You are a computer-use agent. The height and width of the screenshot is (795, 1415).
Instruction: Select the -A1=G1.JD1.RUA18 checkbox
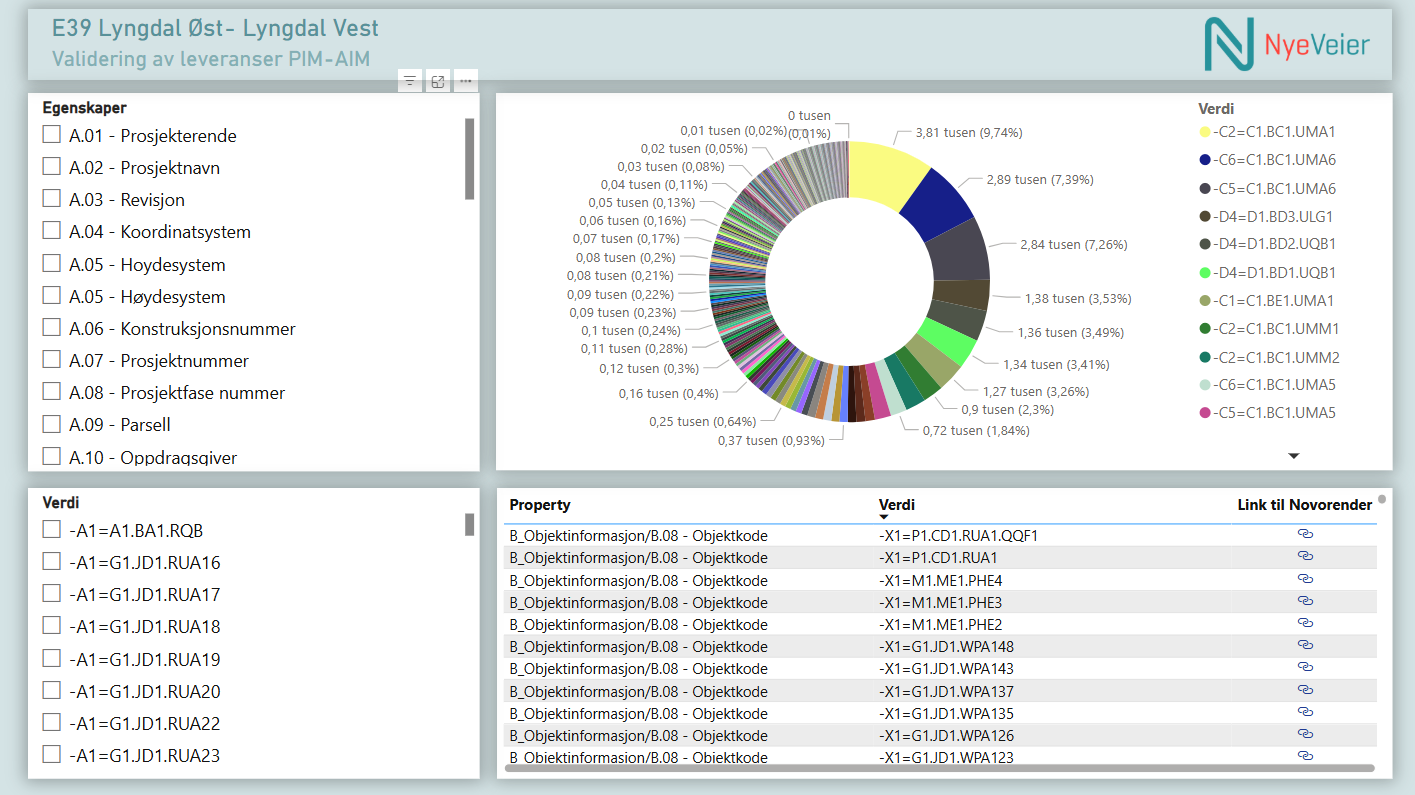pos(52,626)
